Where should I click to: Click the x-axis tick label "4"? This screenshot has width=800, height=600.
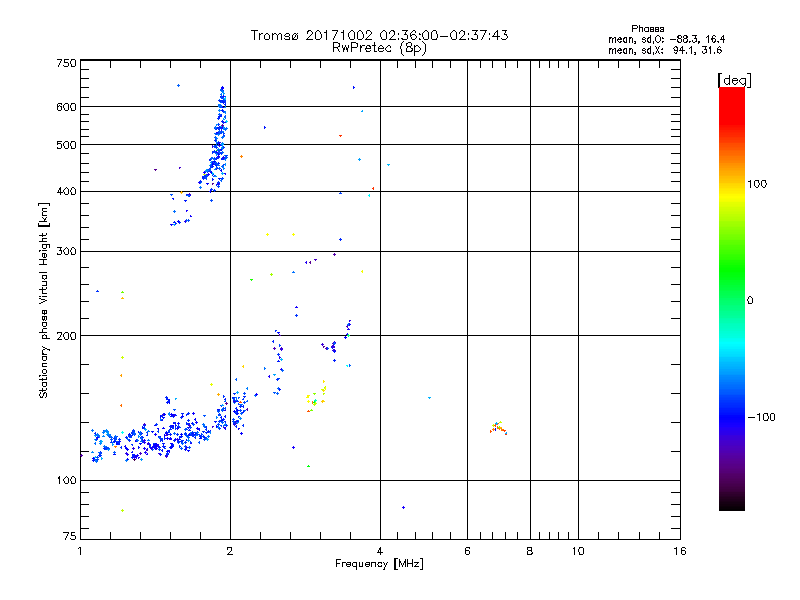click(x=380, y=551)
